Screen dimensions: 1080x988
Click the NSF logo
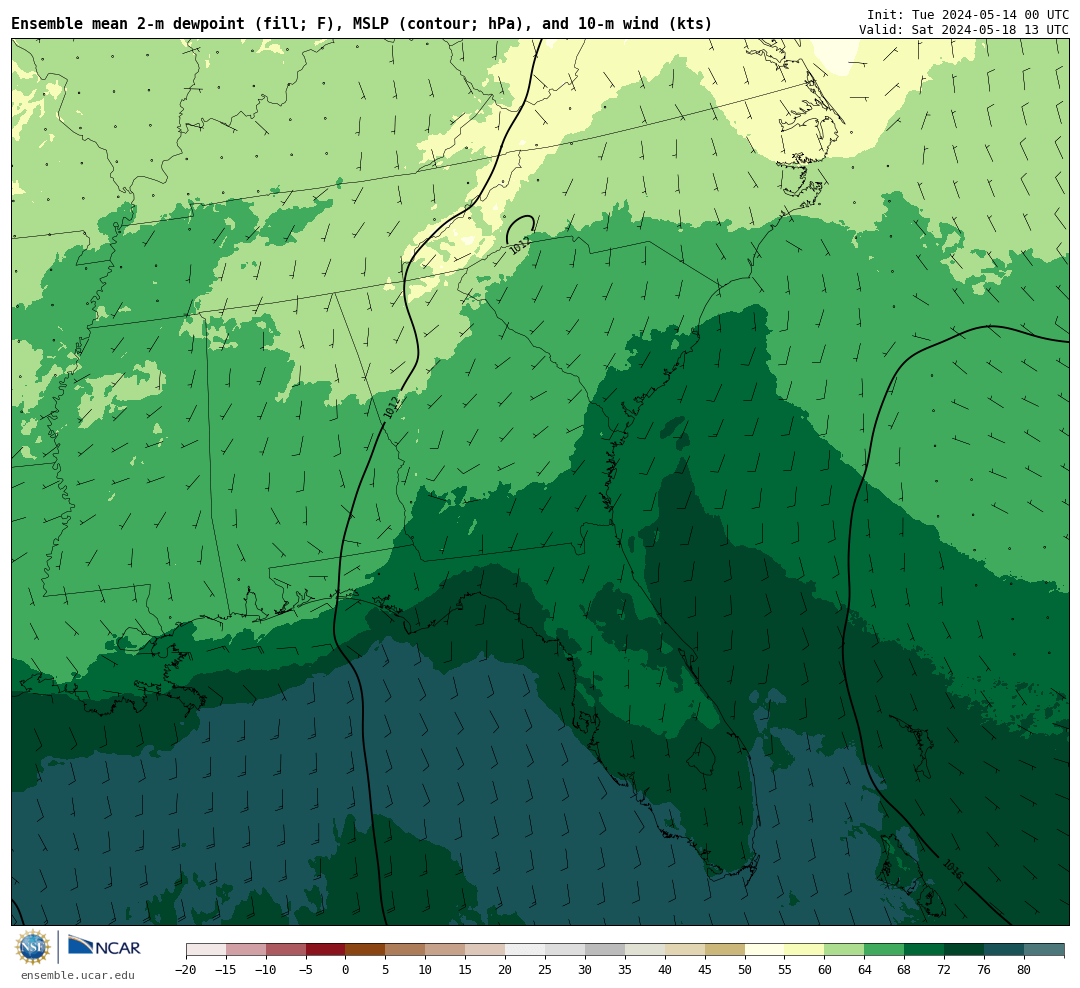click(x=34, y=947)
